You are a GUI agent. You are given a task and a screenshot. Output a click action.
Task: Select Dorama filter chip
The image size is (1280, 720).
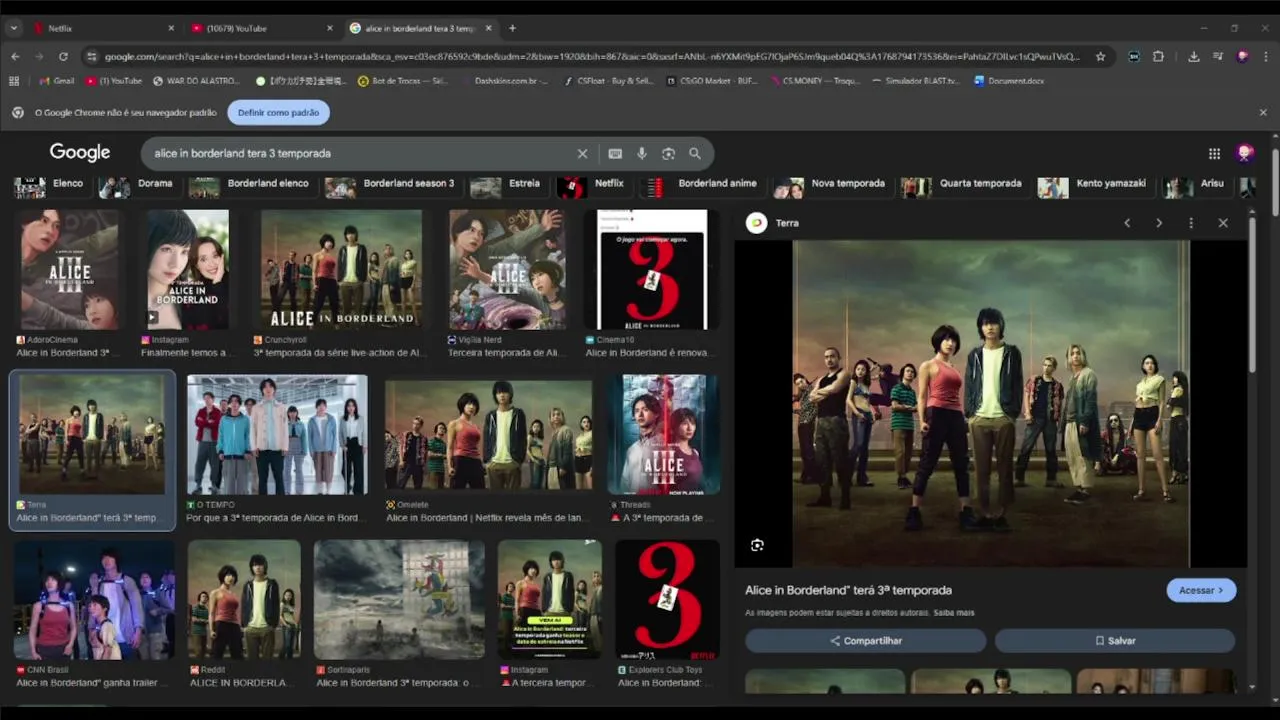pos(136,184)
